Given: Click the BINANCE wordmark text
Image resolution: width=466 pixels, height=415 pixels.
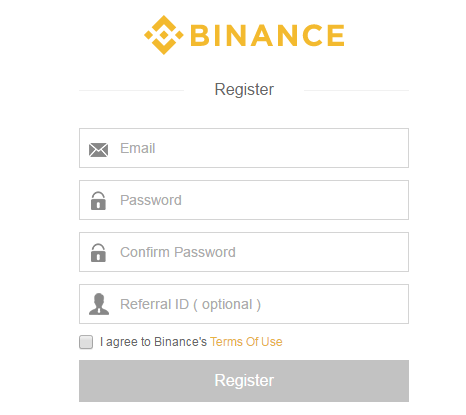Looking at the screenshot, I should click(267, 35).
